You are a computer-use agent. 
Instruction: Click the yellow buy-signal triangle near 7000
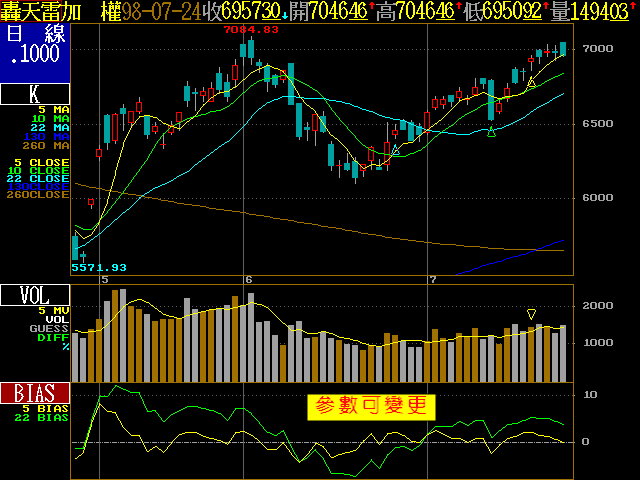pyautogui.click(x=532, y=81)
